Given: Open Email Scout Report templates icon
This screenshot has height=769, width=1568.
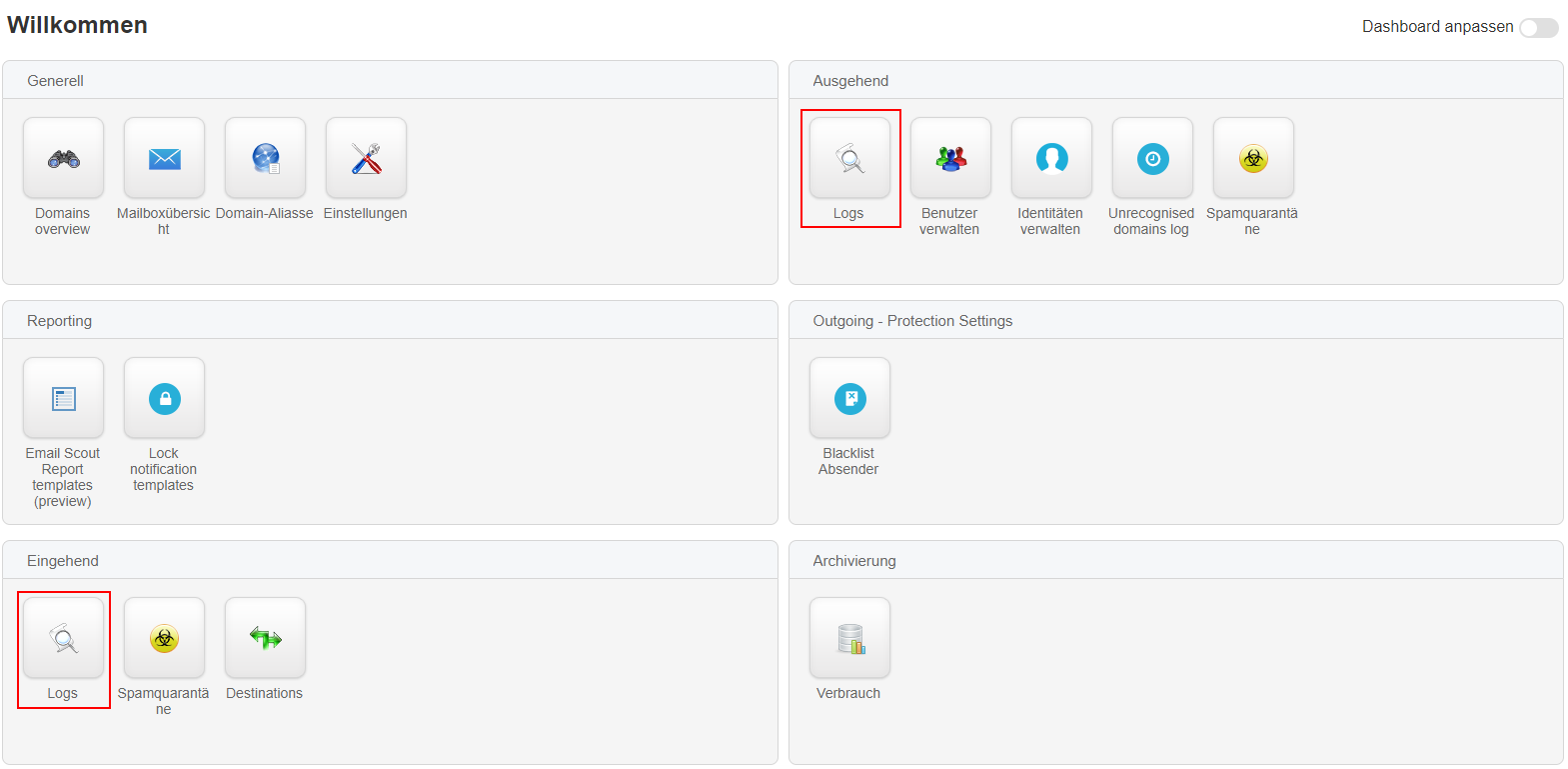Looking at the screenshot, I should [63, 398].
